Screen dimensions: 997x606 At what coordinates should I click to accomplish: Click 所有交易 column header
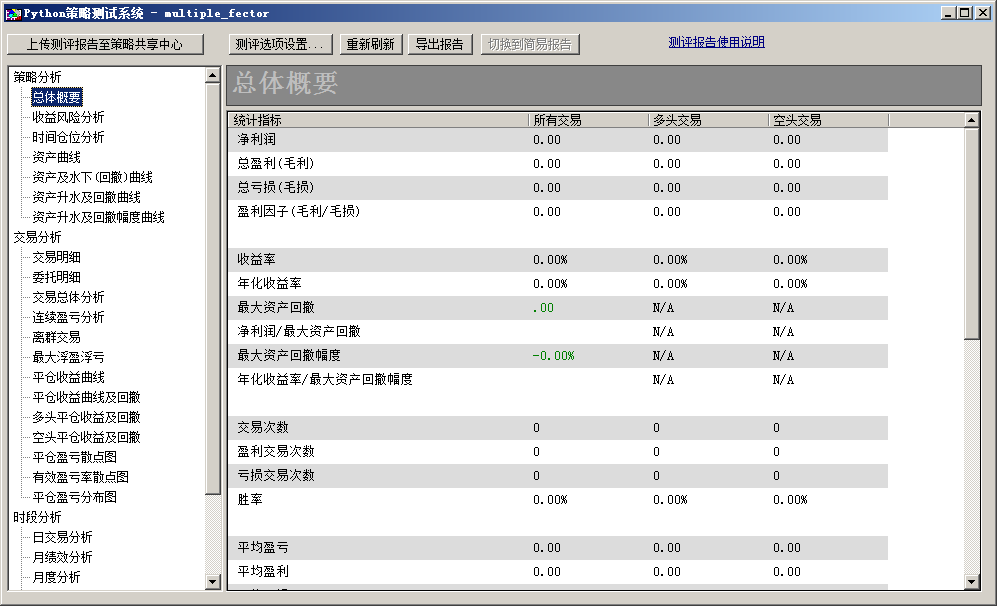tap(589, 120)
